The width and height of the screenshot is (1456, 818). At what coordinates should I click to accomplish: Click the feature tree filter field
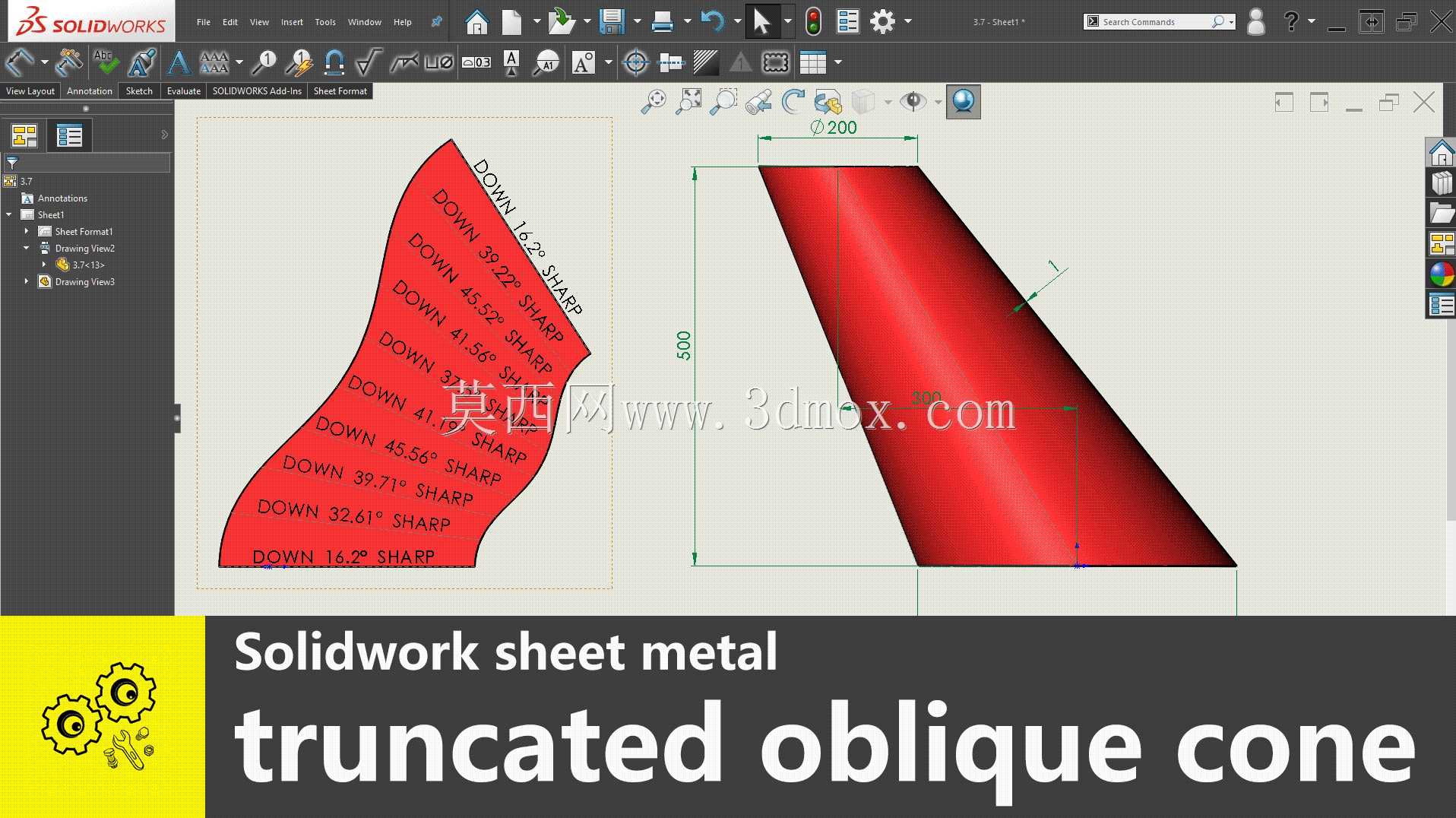click(87, 162)
